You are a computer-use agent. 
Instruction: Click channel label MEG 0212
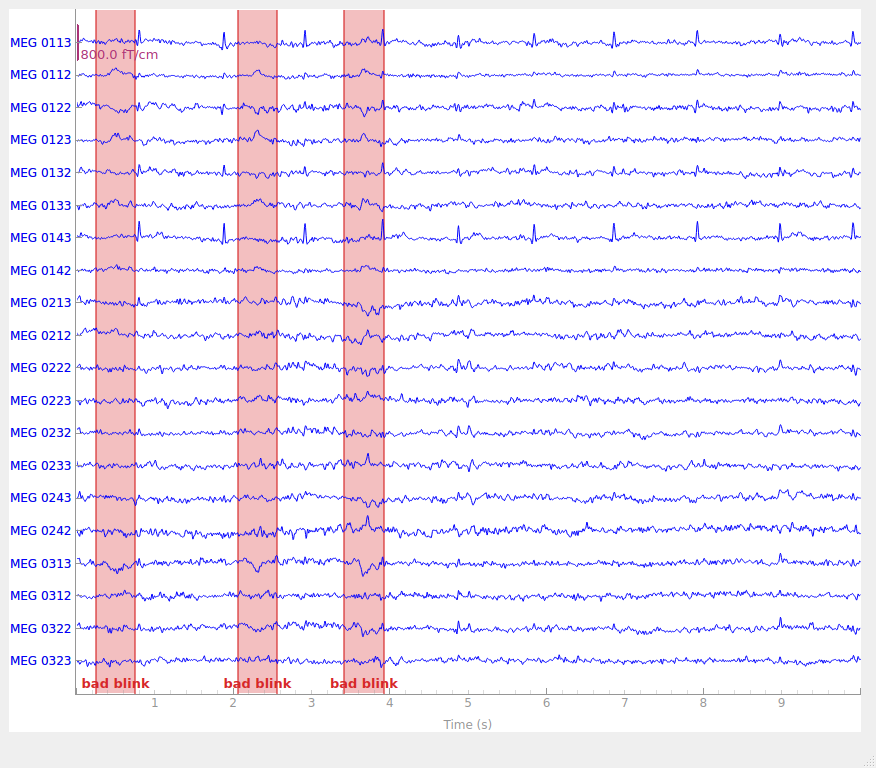pyautogui.click(x=41, y=336)
